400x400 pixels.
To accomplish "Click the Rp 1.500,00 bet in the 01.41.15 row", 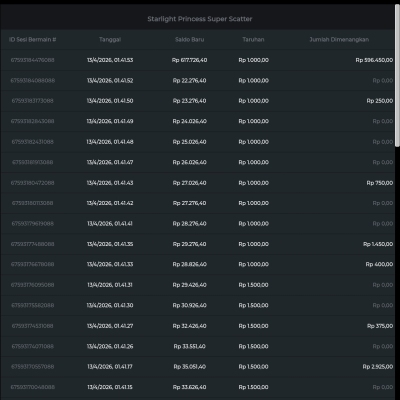I will 253,387.
